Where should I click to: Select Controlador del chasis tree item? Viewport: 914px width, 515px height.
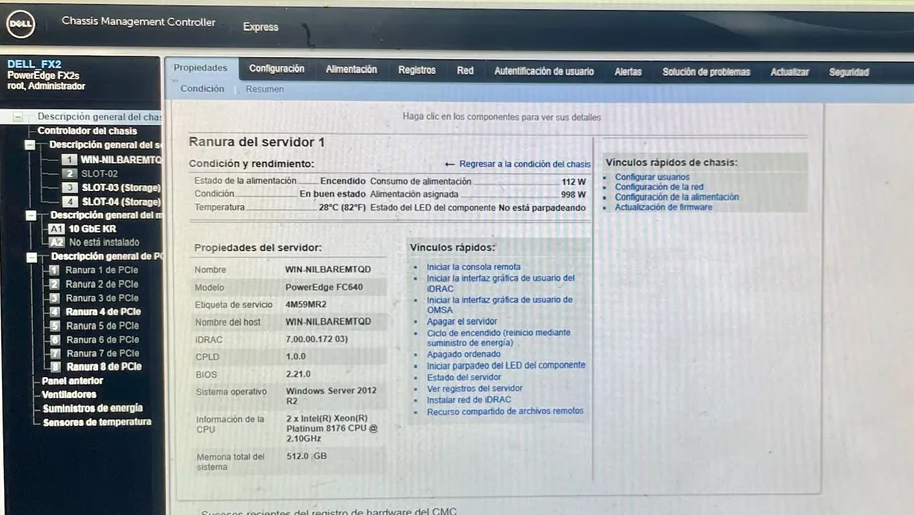click(x=87, y=131)
